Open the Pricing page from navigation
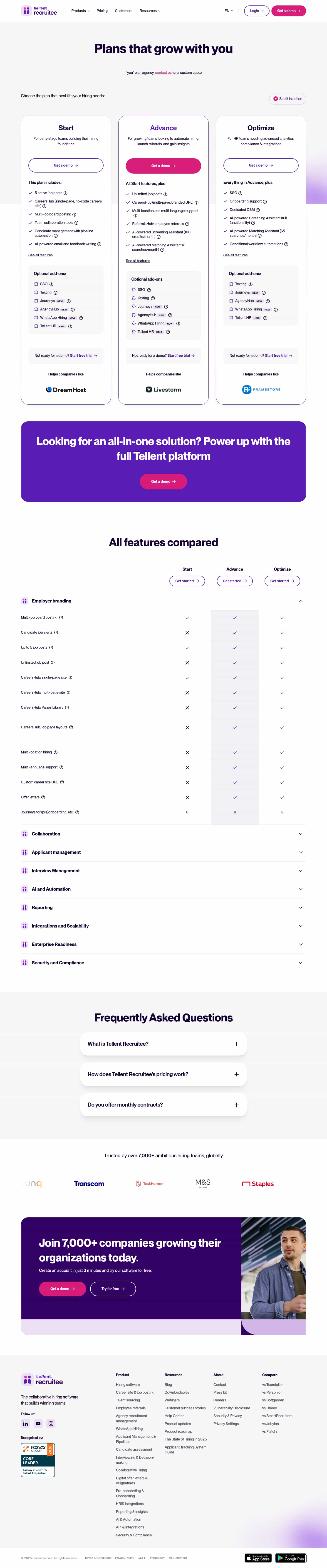Image resolution: width=327 pixels, height=1568 pixels. 102,10
